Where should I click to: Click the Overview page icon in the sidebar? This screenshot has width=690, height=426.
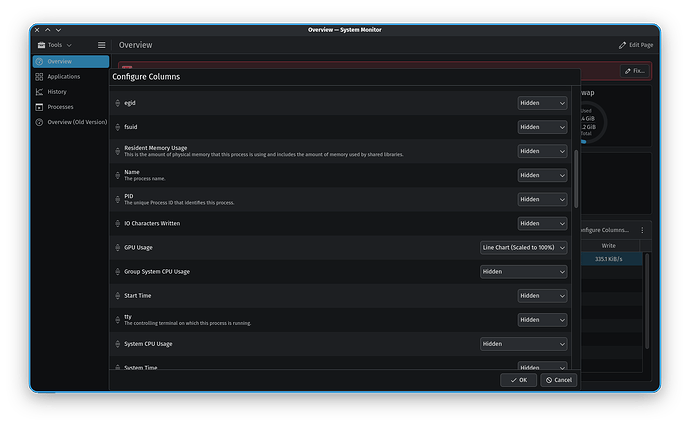(39, 62)
